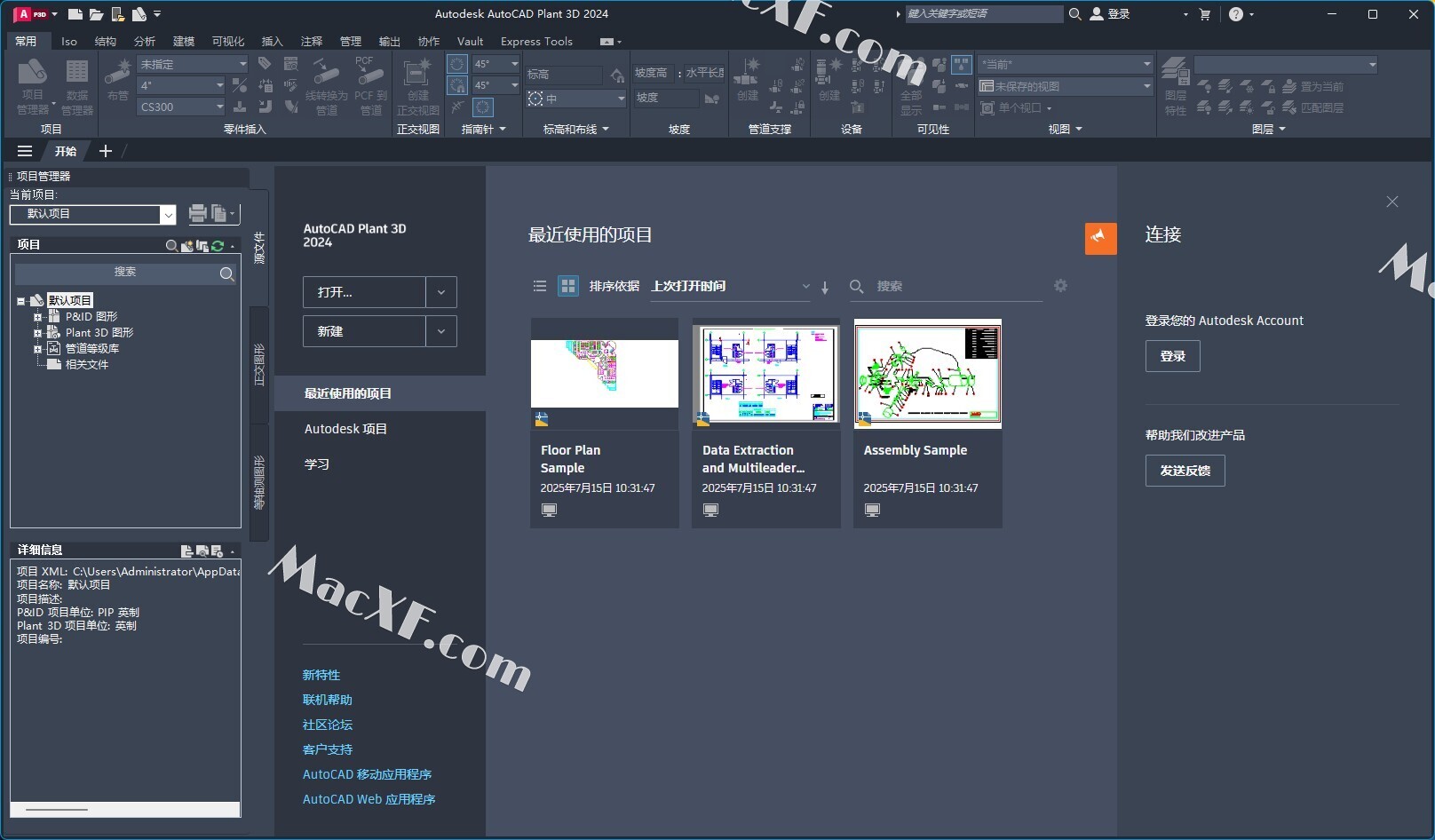
Task: Select the Route Pipe (布管) tool
Action: pyautogui.click(x=117, y=78)
